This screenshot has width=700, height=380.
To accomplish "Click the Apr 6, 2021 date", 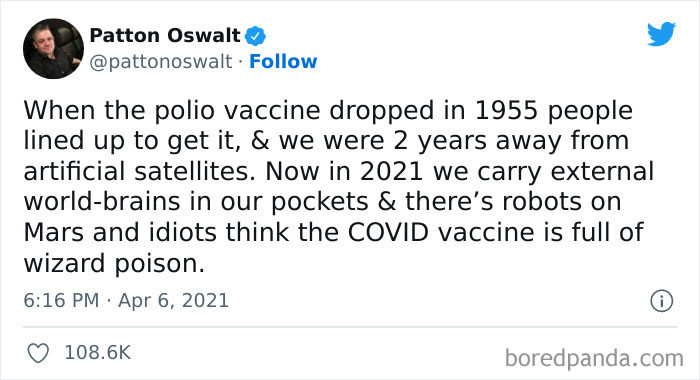I will coord(173,301).
